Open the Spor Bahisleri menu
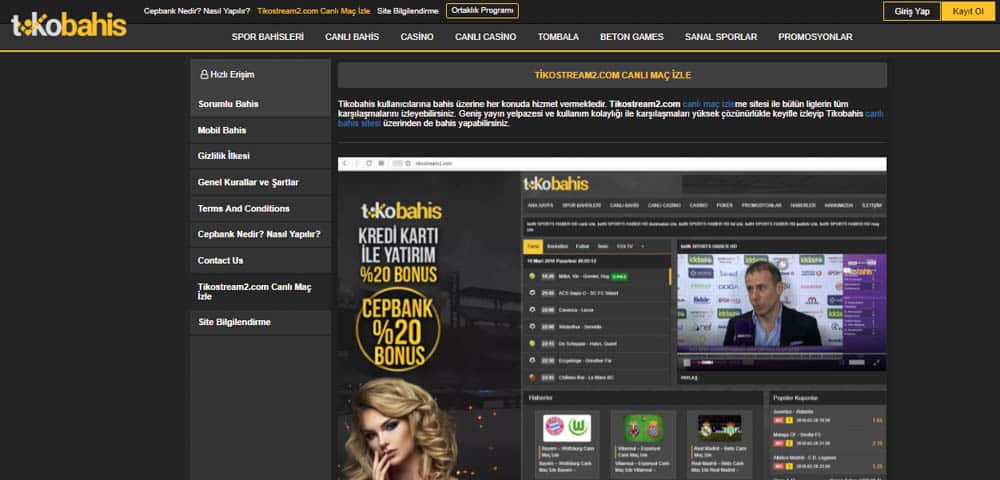The height and width of the screenshot is (480, 1000). coord(268,37)
